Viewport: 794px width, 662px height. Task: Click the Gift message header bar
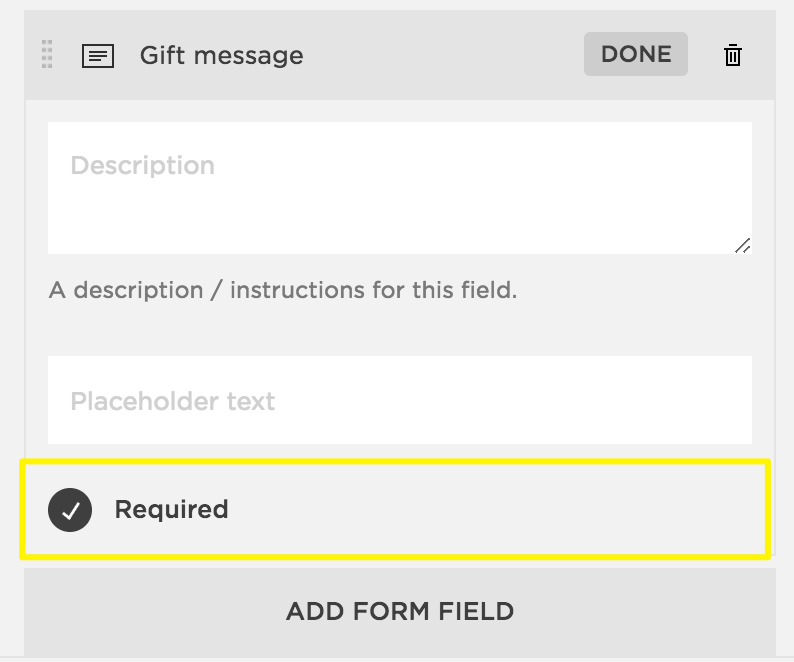400,55
